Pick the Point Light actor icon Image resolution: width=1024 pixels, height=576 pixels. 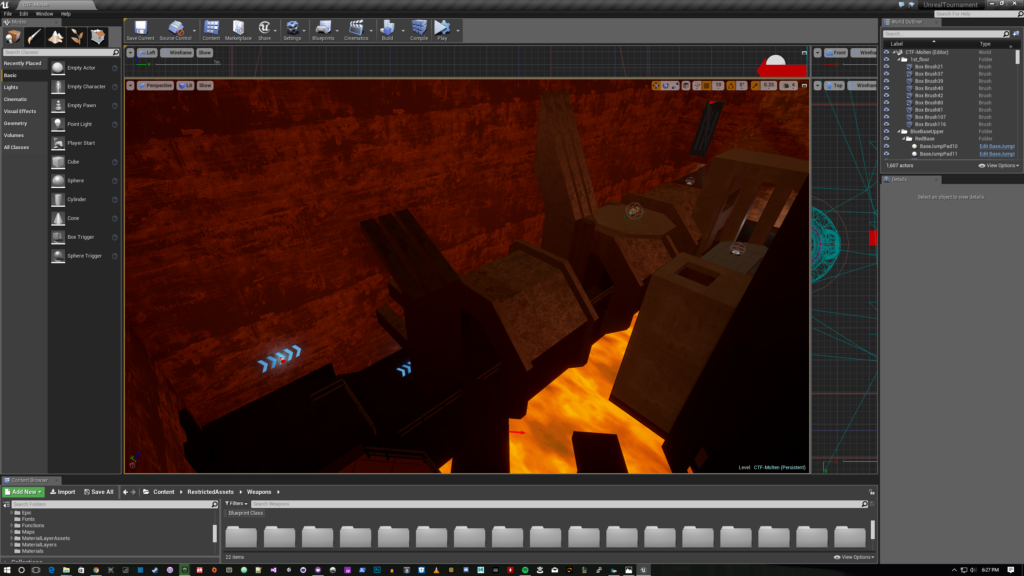tap(58, 124)
